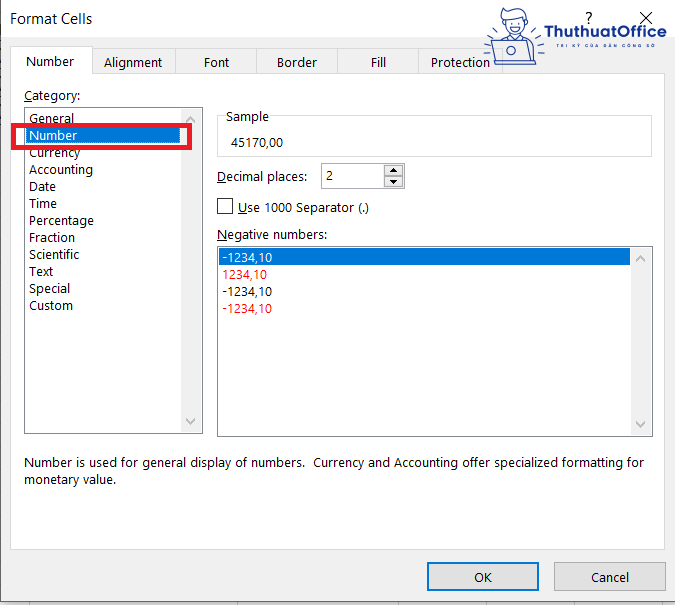Image resolution: width=675 pixels, height=605 pixels.
Task: Select the Number tab
Action: [50, 62]
